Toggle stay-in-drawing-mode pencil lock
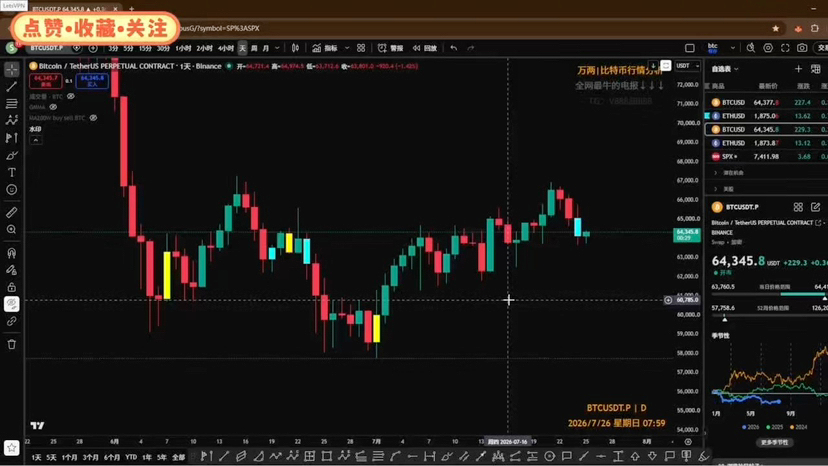This screenshot has width=828, height=466. click(x=12, y=270)
